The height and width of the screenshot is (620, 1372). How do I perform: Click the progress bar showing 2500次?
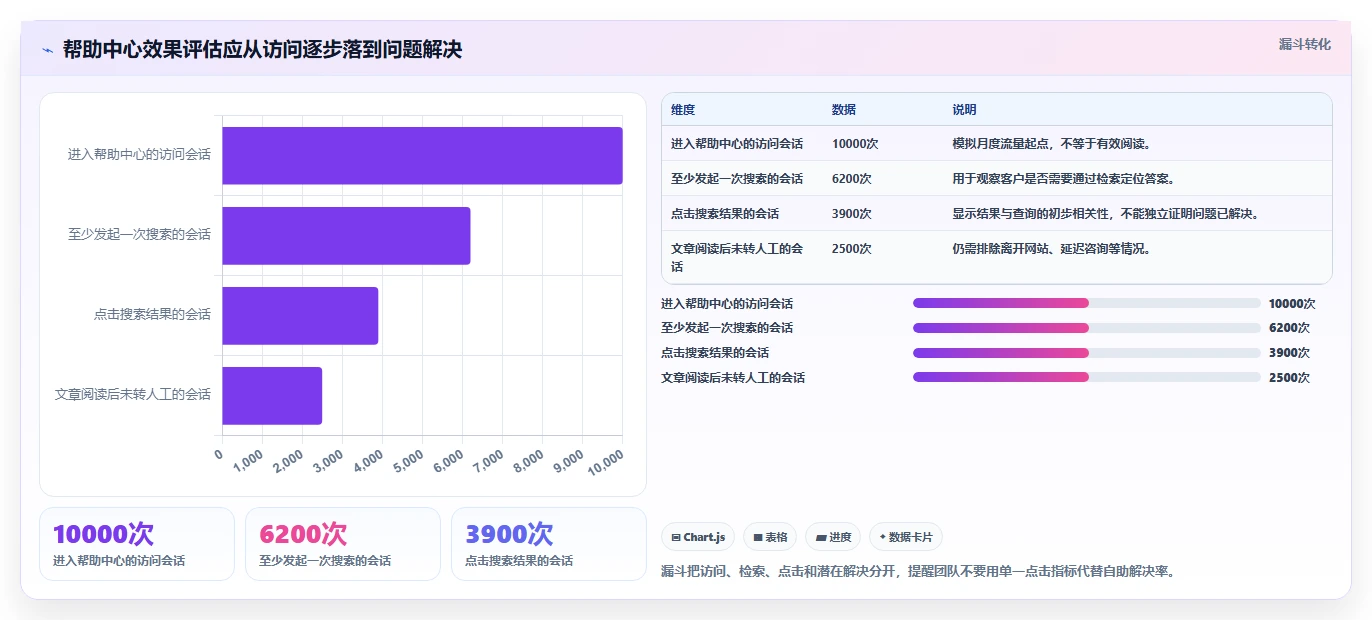tap(1087, 377)
